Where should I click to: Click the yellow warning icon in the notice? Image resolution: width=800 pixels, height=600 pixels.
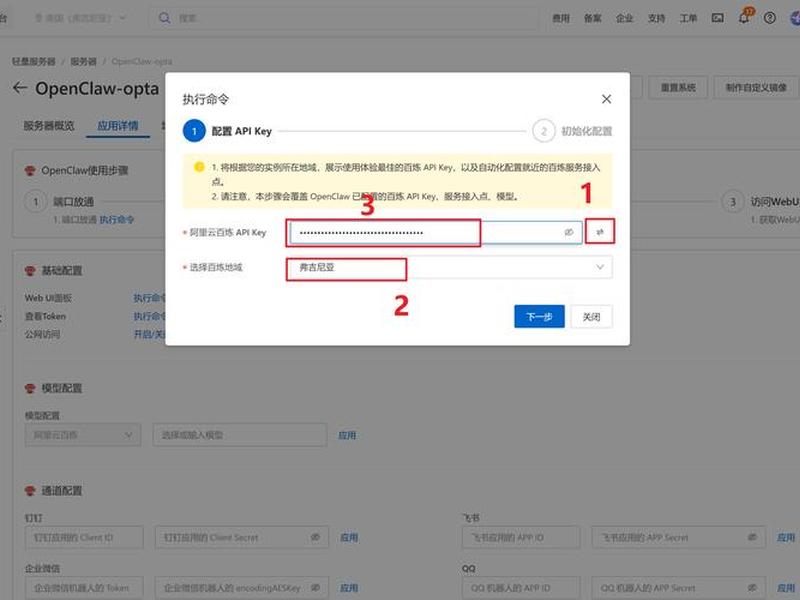click(x=199, y=167)
